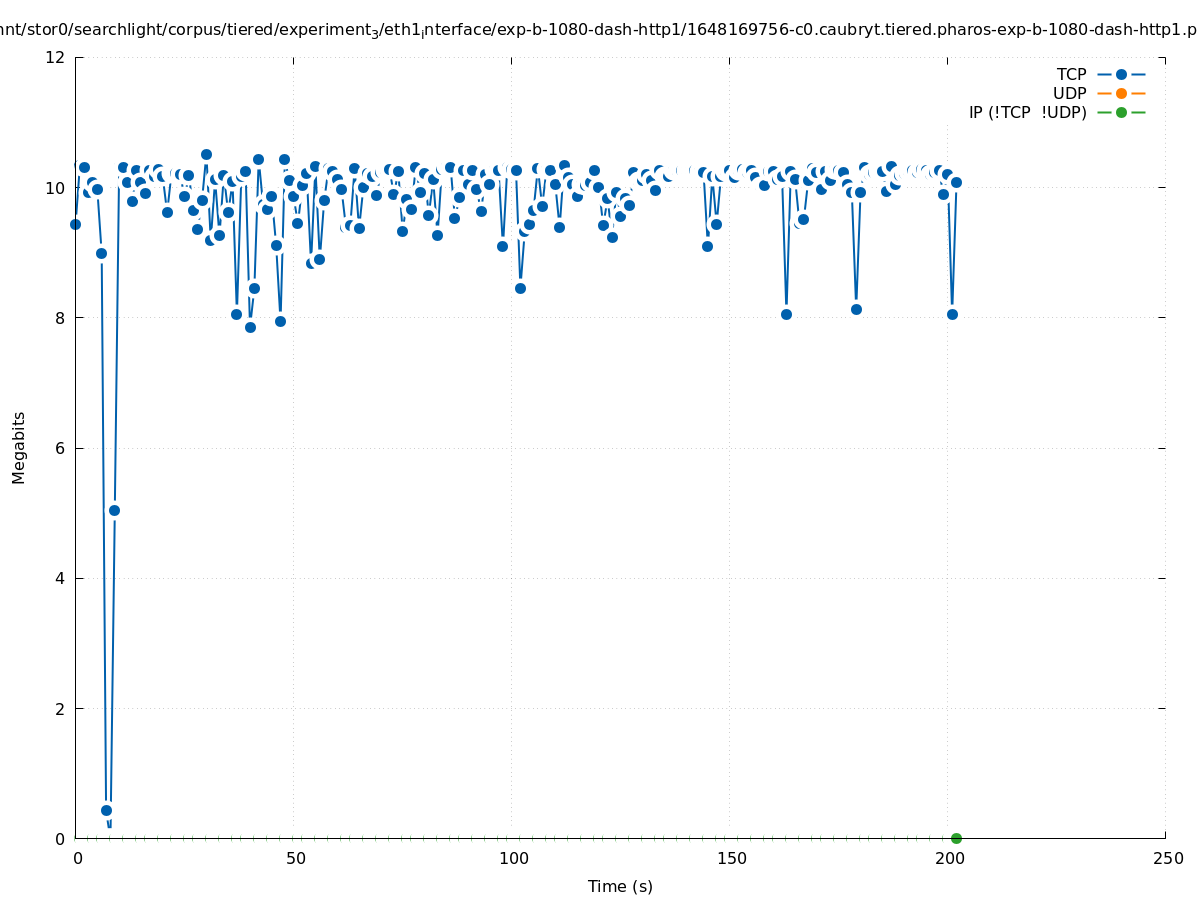
Task: Click the 12 tick label on y-axis
Action: pyautogui.click(x=56, y=57)
